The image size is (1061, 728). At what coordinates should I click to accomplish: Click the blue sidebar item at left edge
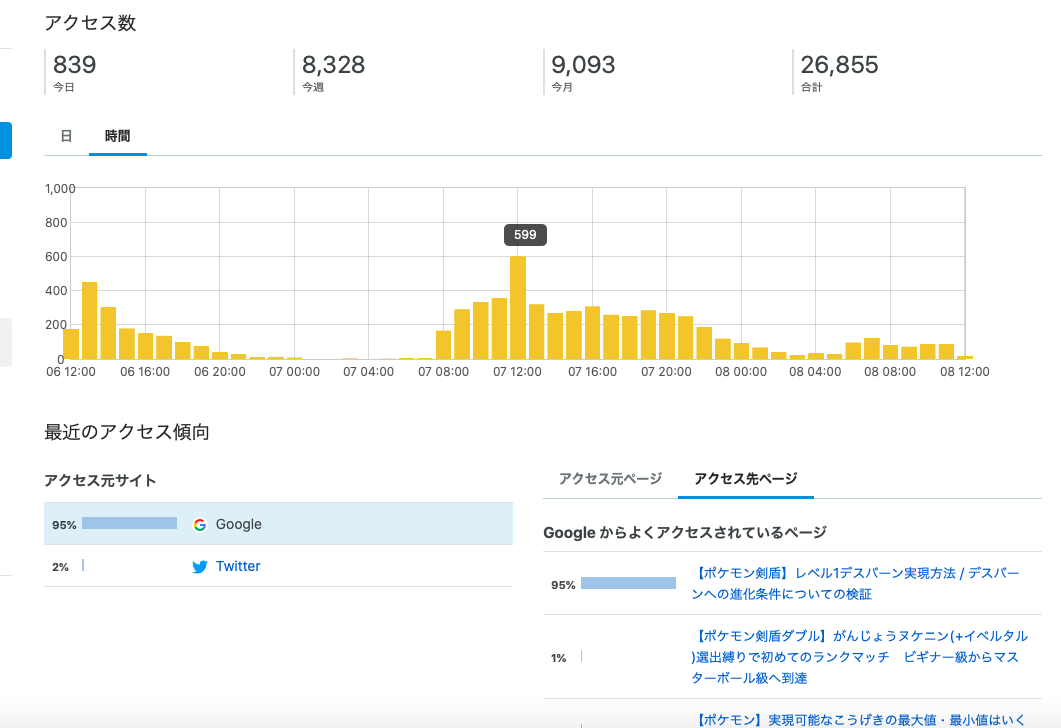pyautogui.click(x=5, y=140)
